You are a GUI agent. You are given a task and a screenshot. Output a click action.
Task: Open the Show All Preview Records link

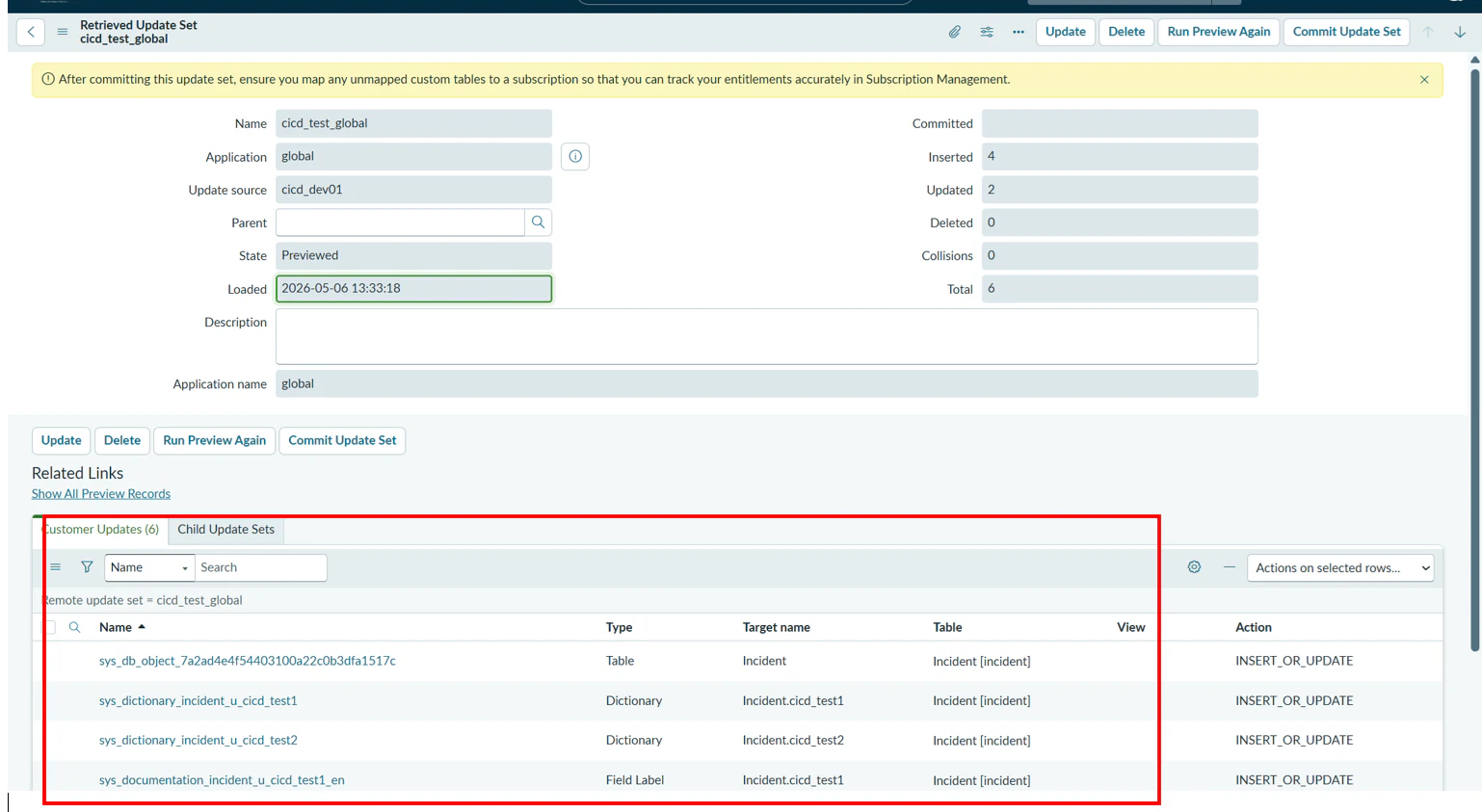[101, 494]
